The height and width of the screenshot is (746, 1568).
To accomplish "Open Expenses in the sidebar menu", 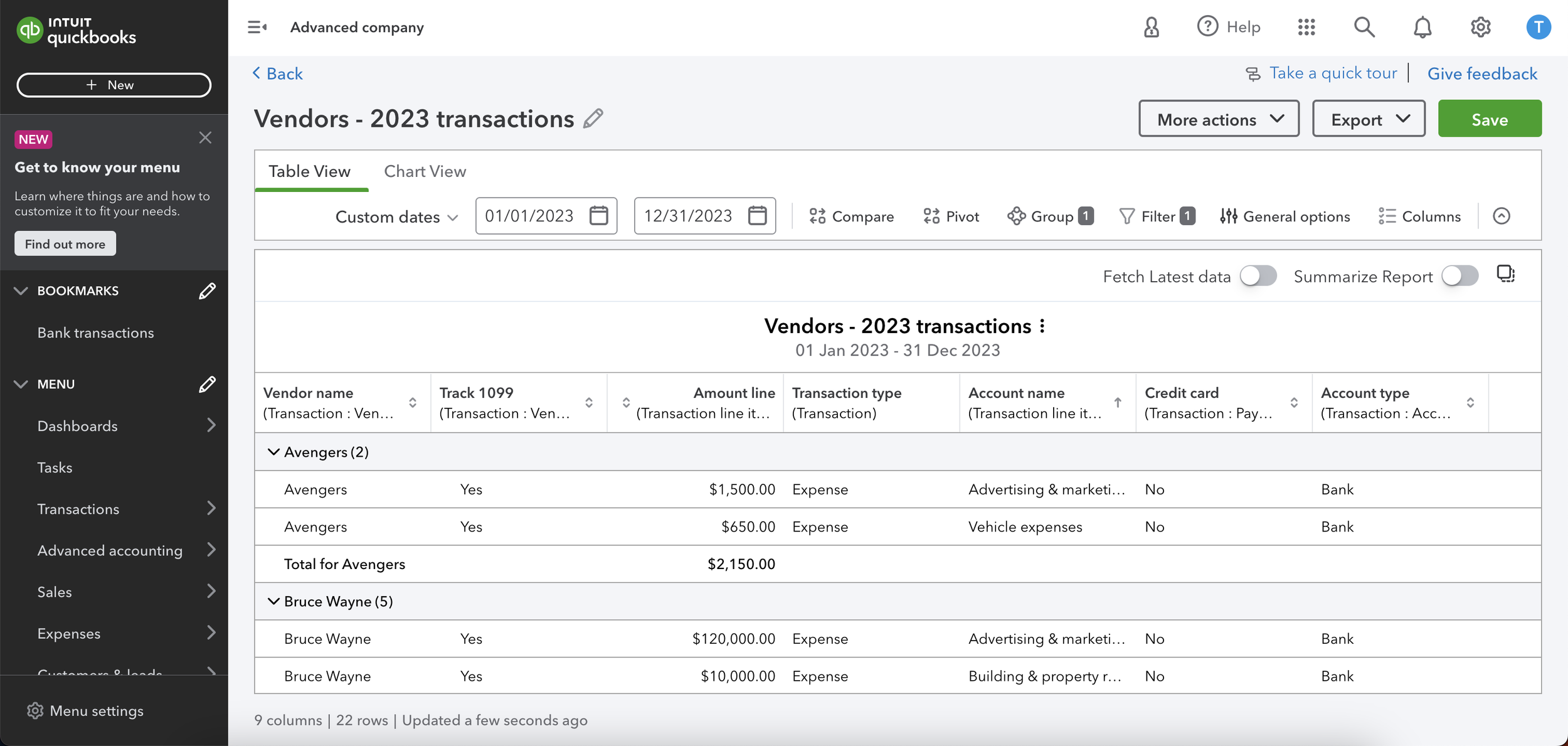I will [x=69, y=634].
